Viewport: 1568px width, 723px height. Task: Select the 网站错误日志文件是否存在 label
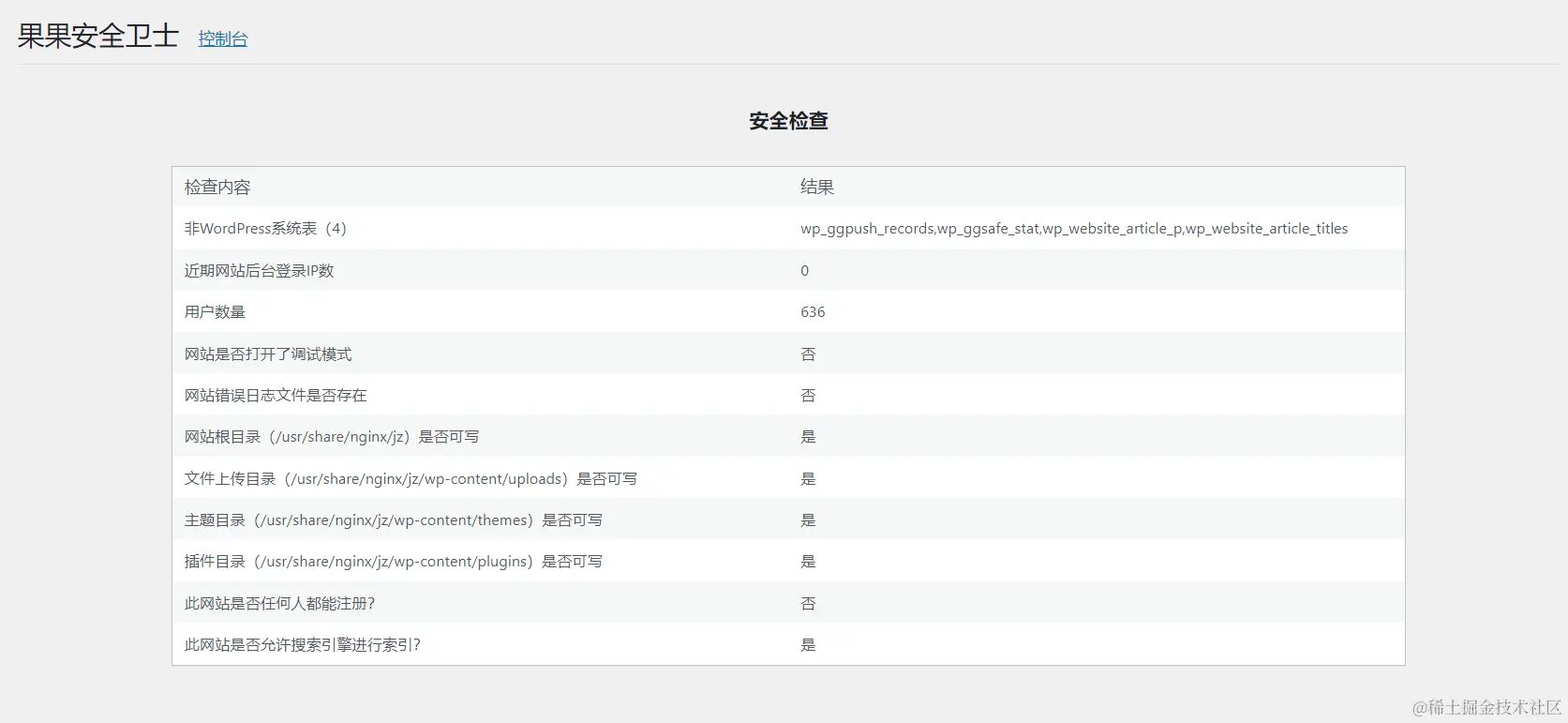(x=276, y=396)
